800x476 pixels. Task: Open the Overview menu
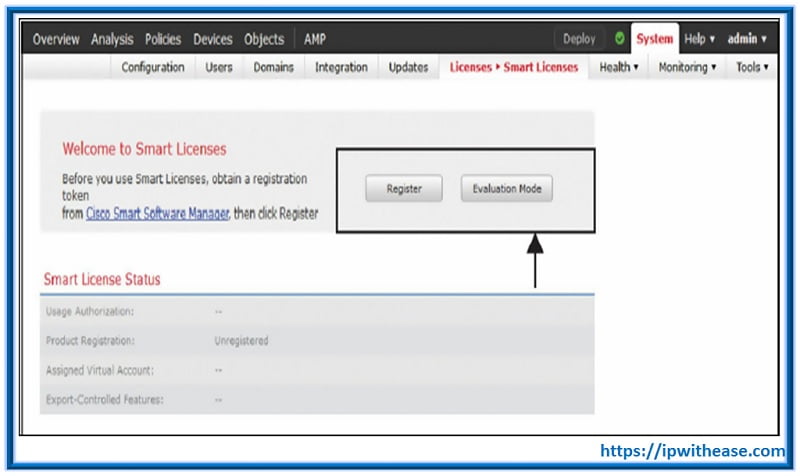[x=57, y=39]
